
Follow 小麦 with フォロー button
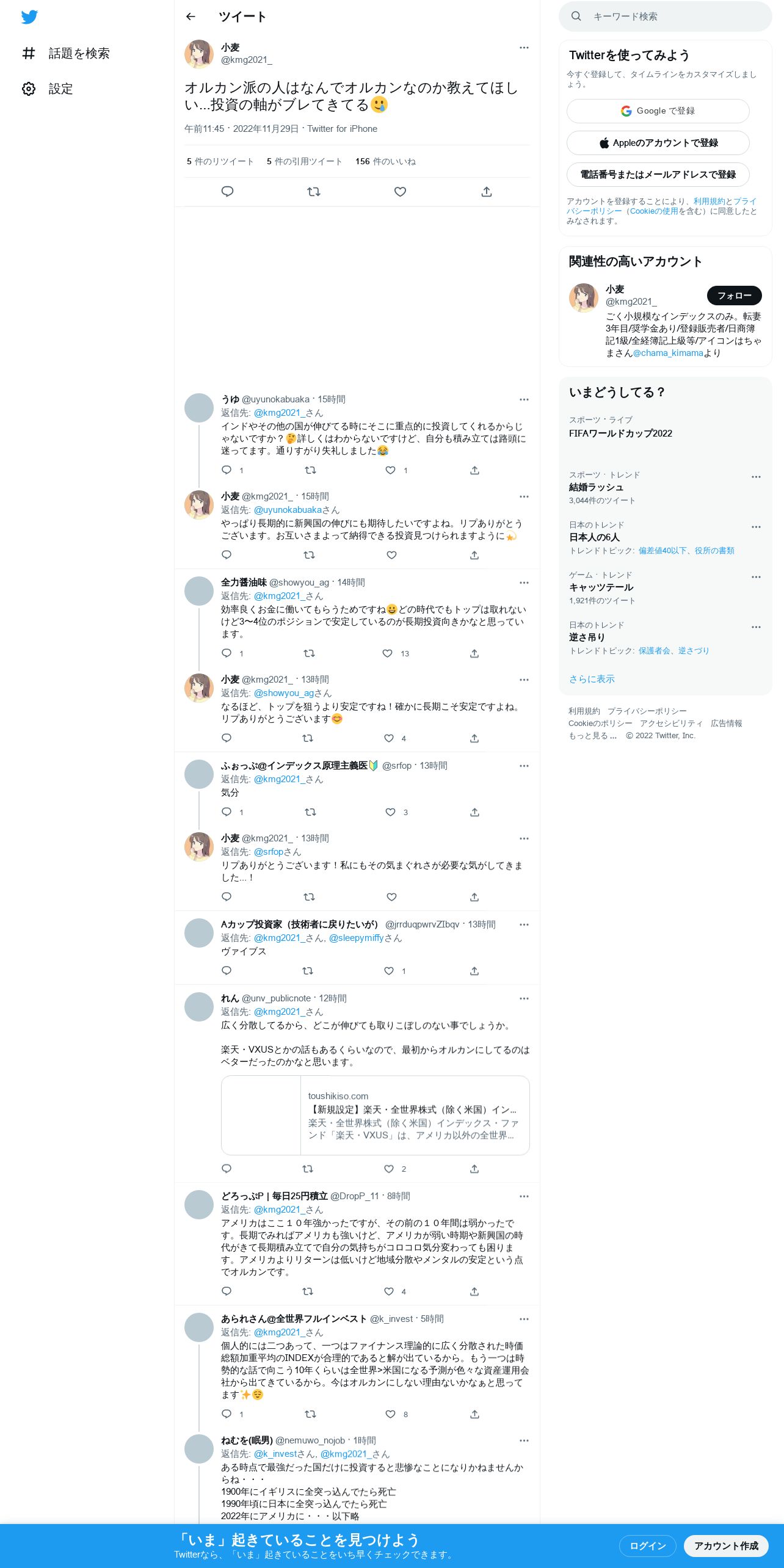click(734, 296)
